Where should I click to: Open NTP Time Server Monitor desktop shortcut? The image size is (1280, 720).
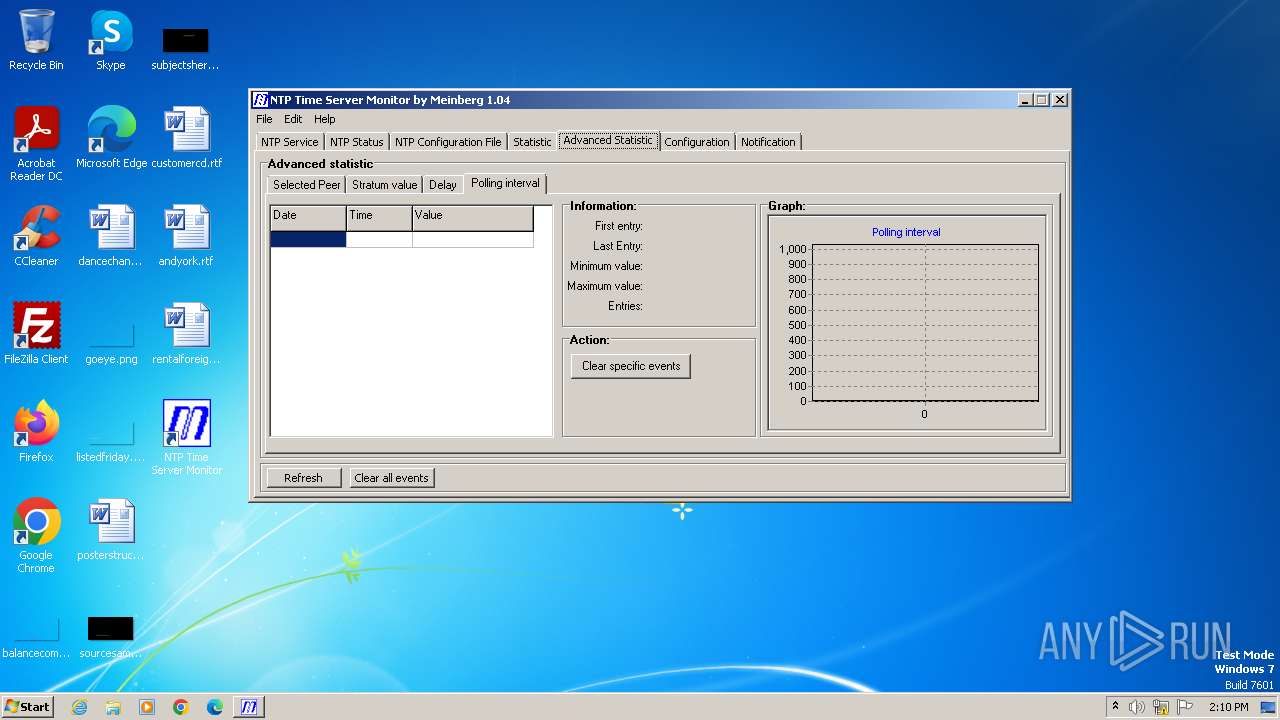(x=187, y=438)
